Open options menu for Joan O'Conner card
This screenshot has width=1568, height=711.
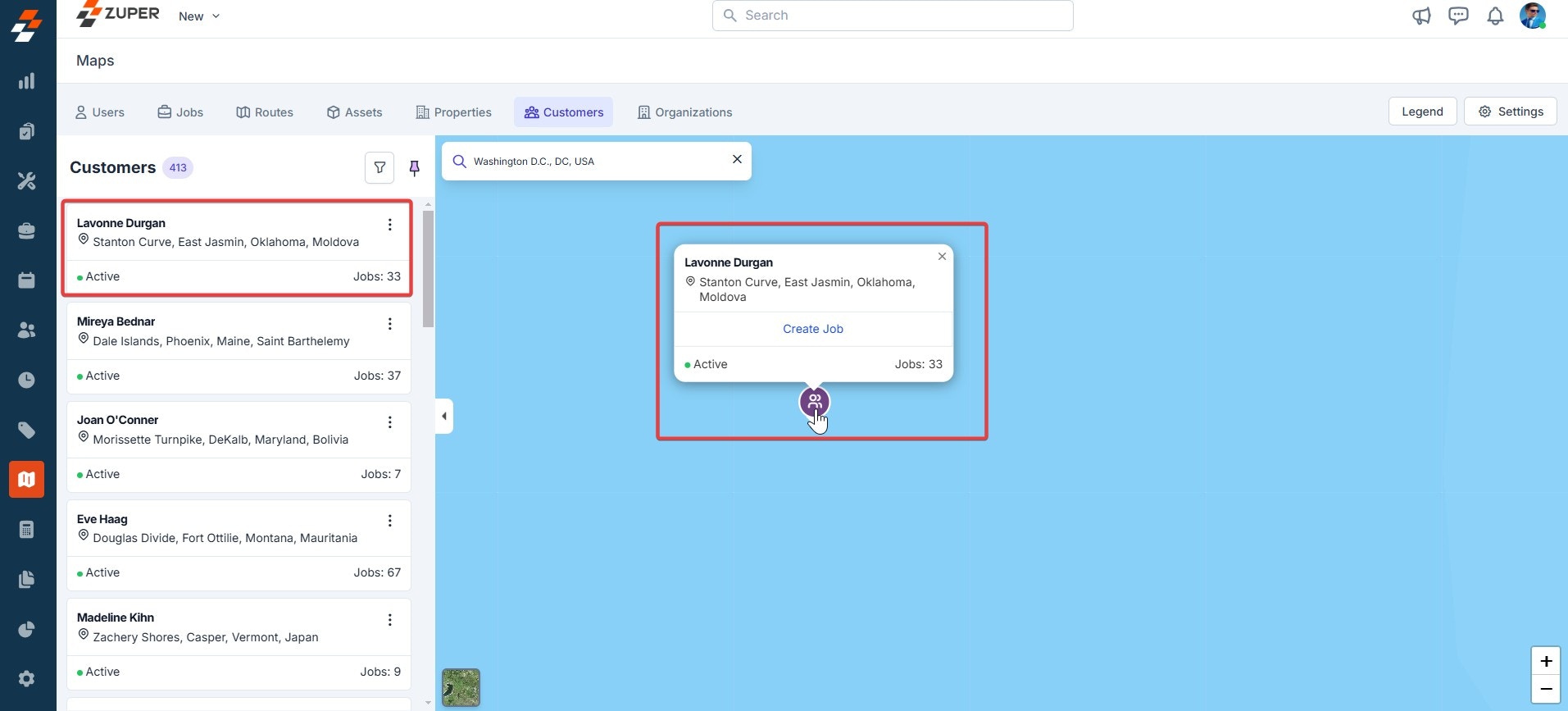click(x=390, y=422)
